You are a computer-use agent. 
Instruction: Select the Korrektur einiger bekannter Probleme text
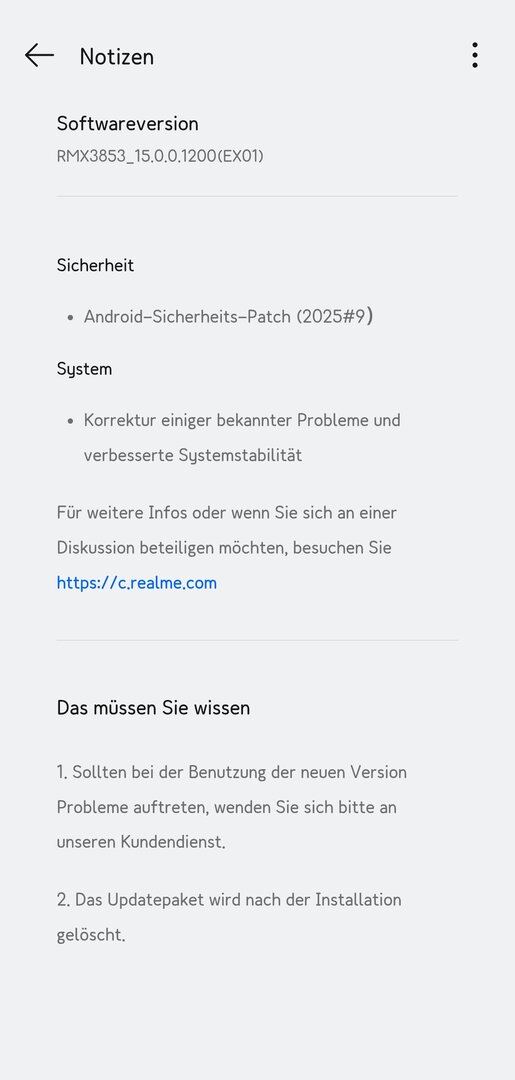[x=242, y=420]
